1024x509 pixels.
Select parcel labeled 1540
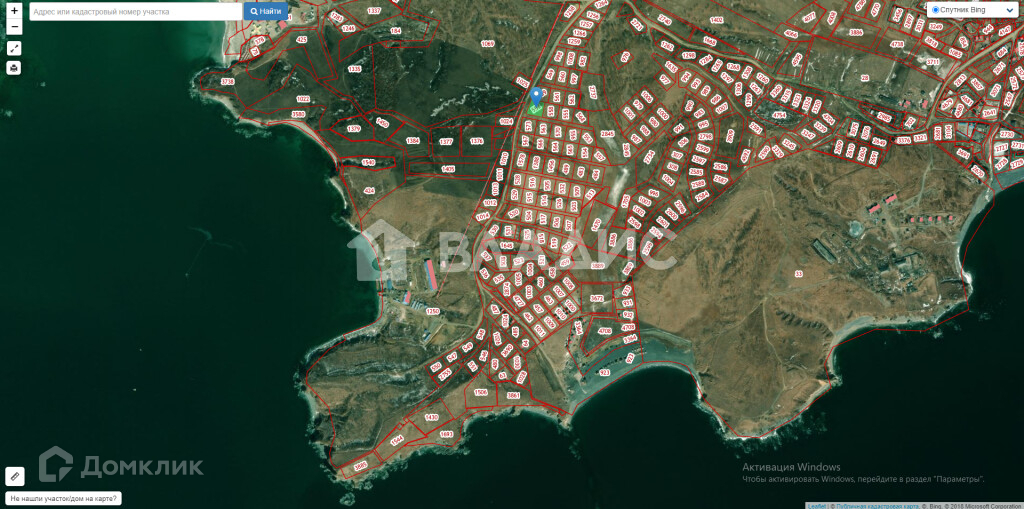pyautogui.click(x=369, y=162)
